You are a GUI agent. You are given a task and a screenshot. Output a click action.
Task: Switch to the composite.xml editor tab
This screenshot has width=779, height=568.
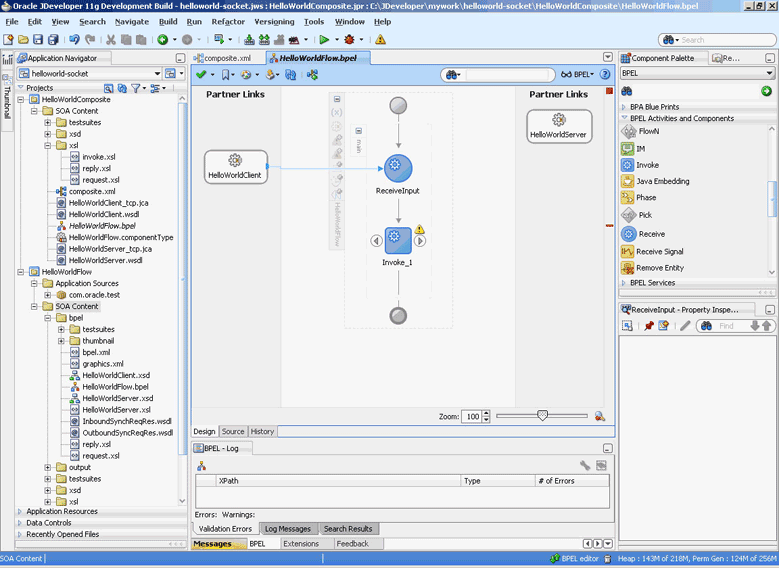point(226,58)
